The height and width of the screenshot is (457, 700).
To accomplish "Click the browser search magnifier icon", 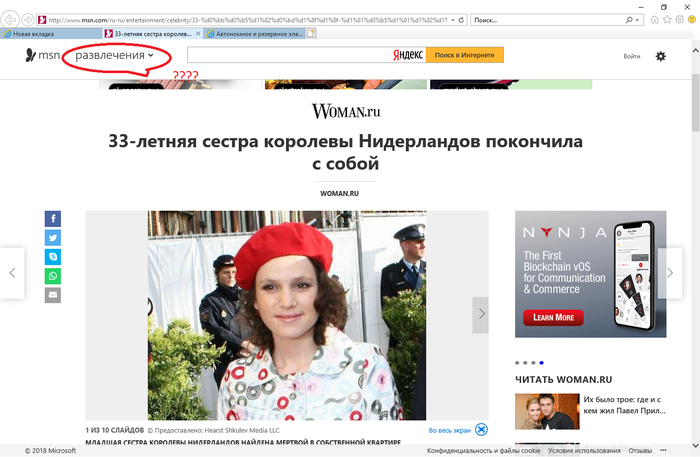I will click(629, 20).
